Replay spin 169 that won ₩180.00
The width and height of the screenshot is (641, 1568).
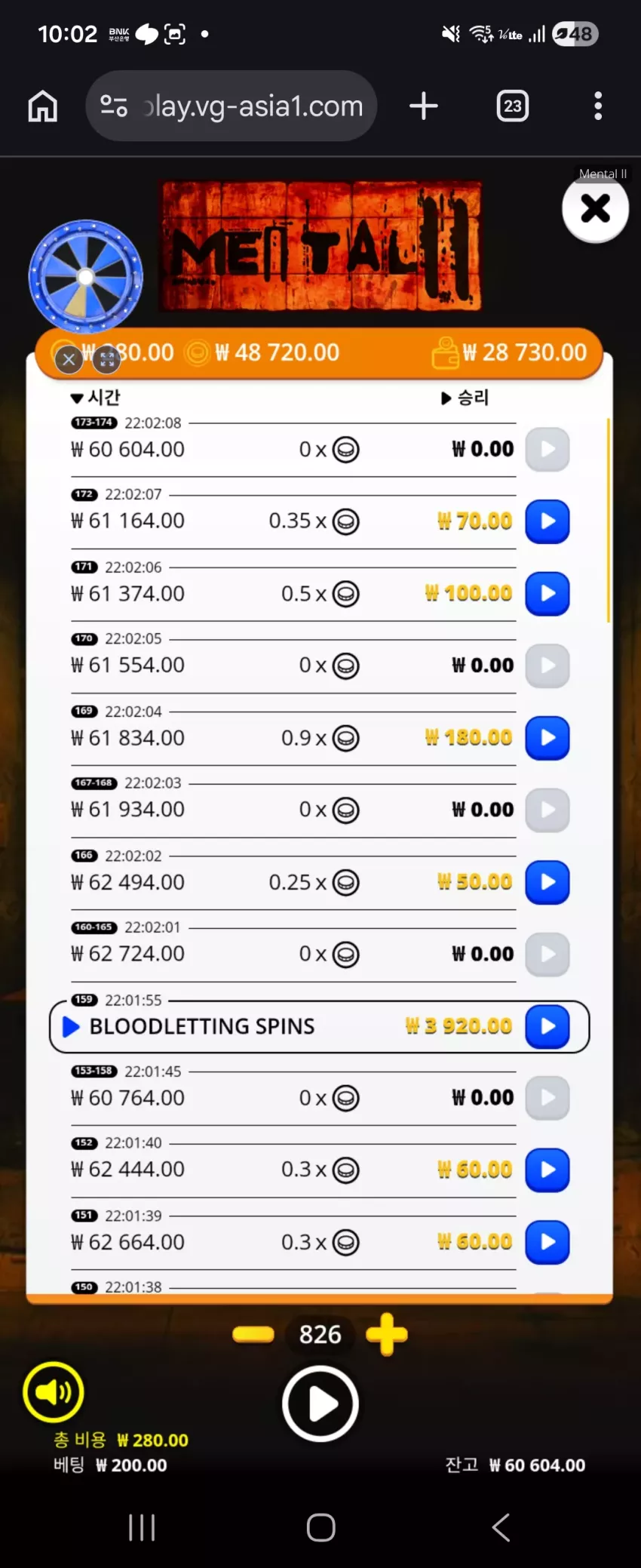tap(547, 738)
